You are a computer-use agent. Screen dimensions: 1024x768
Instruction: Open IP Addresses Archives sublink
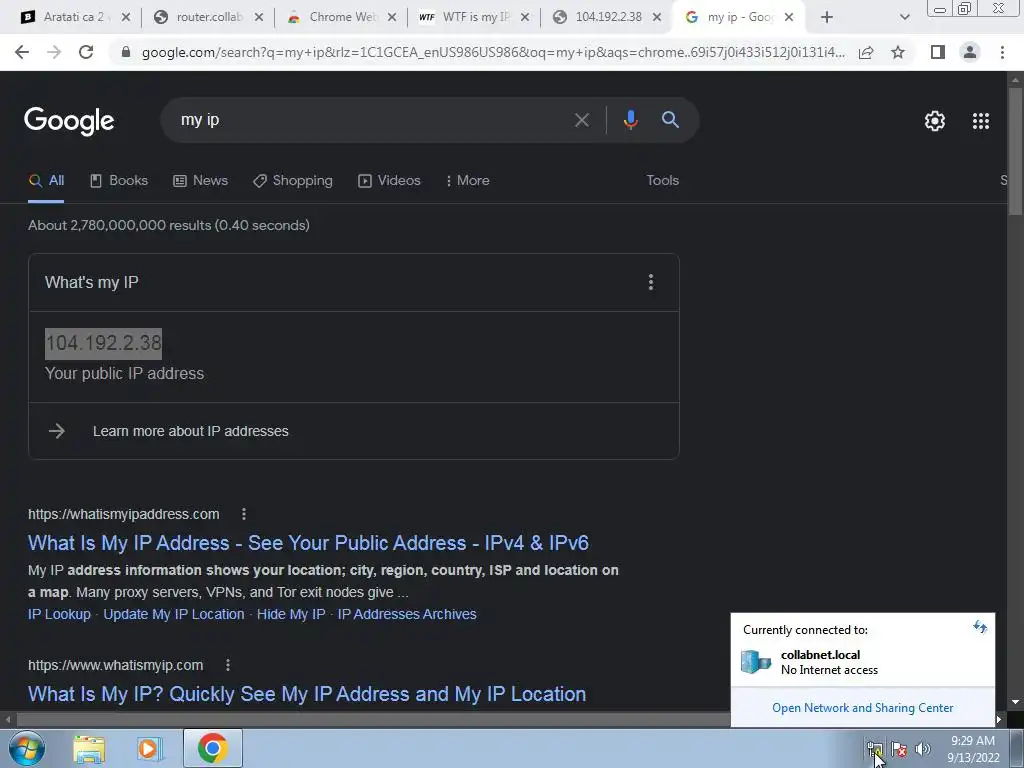(407, 614)
